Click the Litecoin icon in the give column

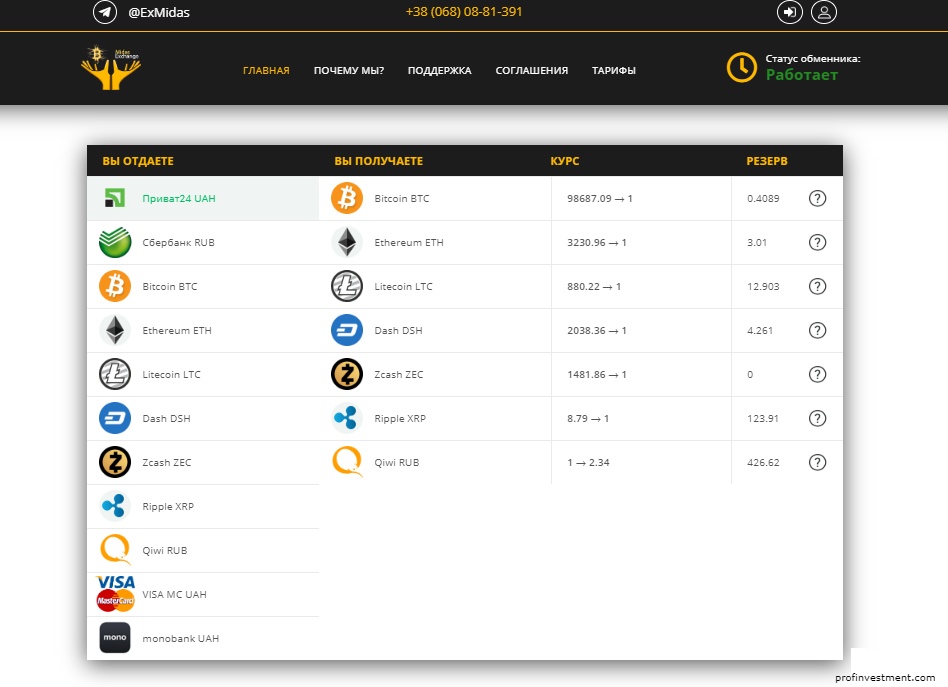[x=115, y=374]
